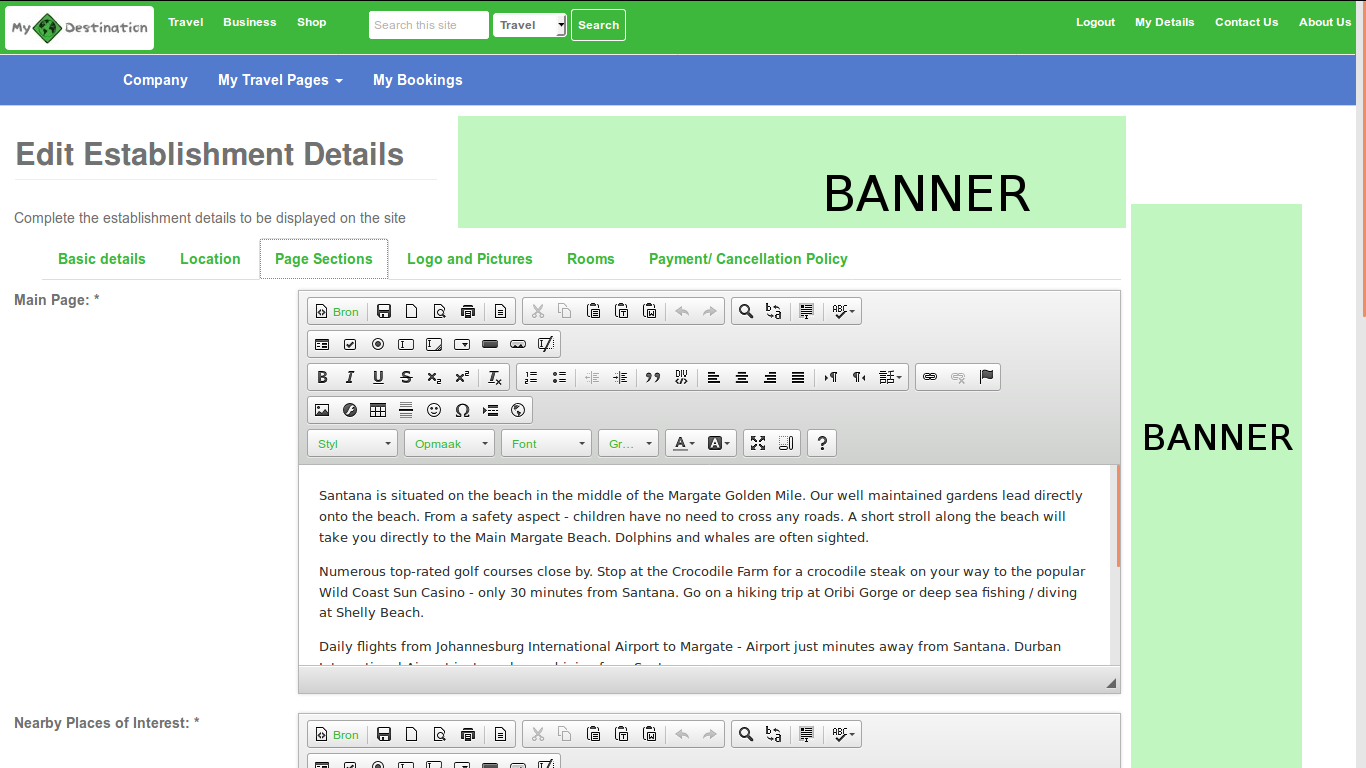Click the Anchor flag icon

click(986, 377)
